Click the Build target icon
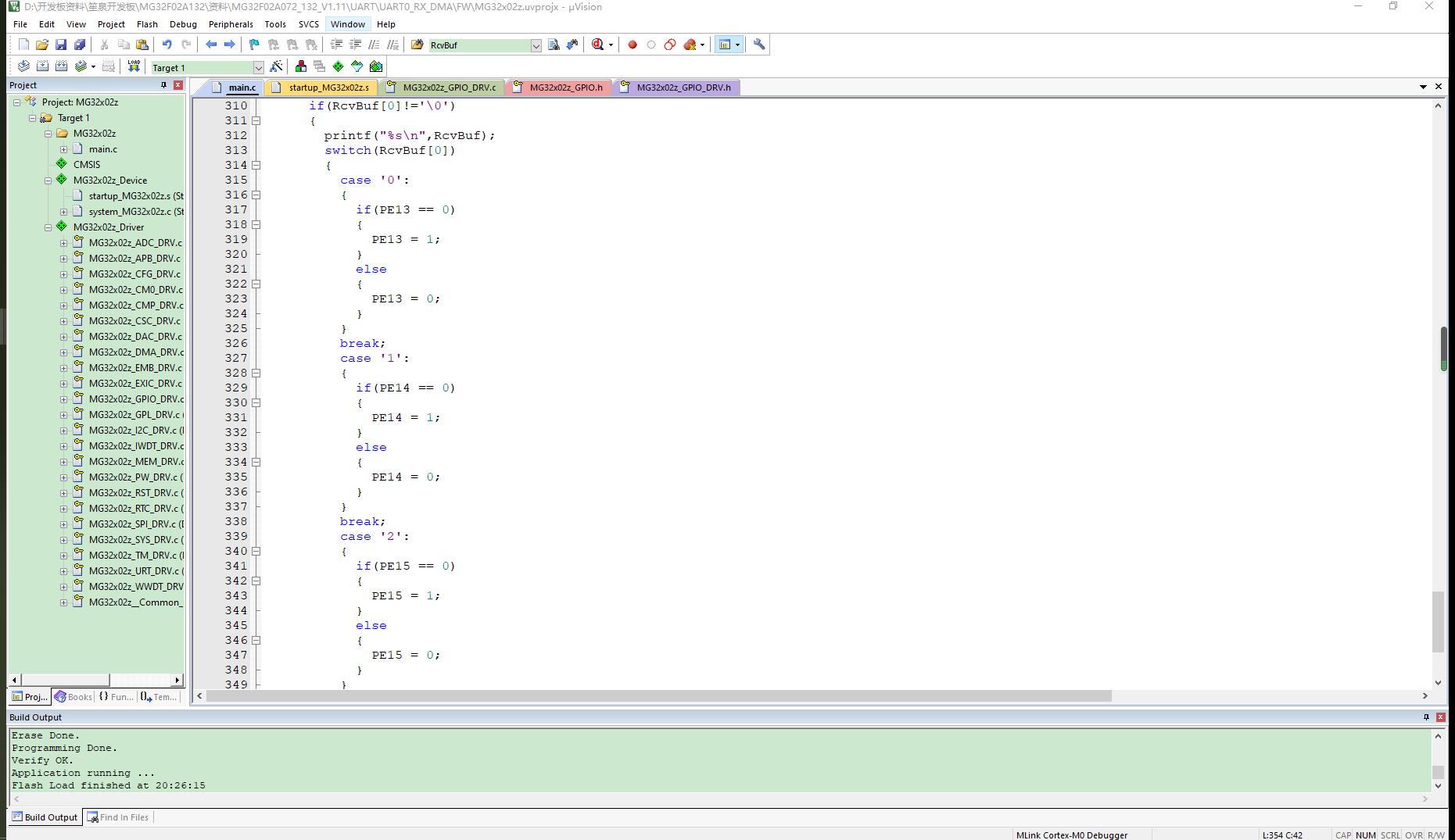The height and width of the screenshot is (840, 1455). 42,66
